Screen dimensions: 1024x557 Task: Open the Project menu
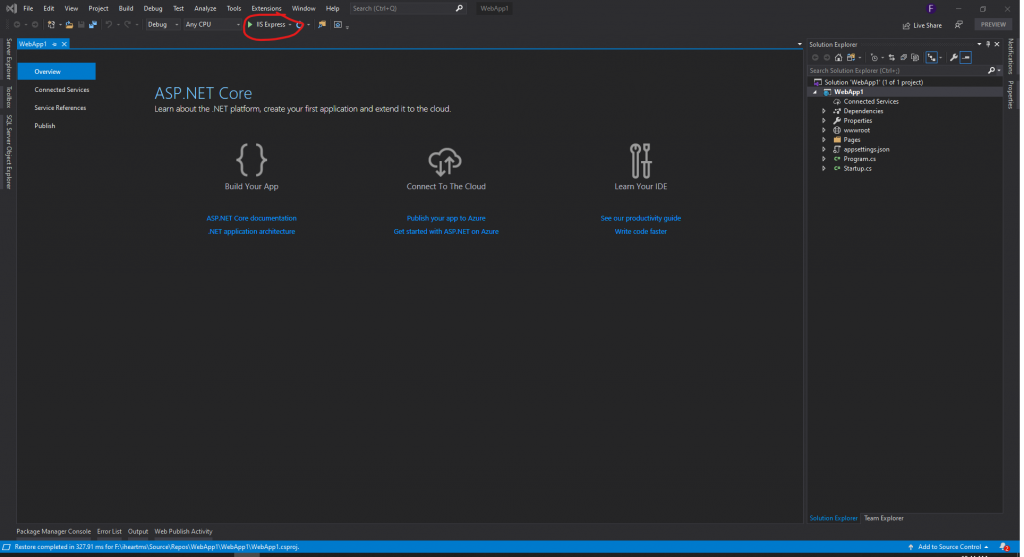point(99,8)
